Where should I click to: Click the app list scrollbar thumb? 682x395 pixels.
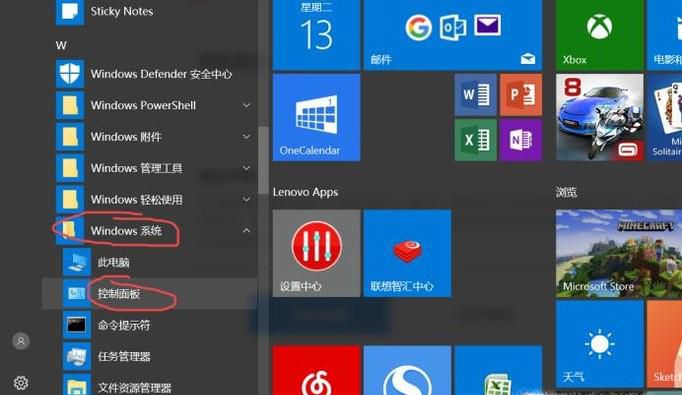[263, 160]
